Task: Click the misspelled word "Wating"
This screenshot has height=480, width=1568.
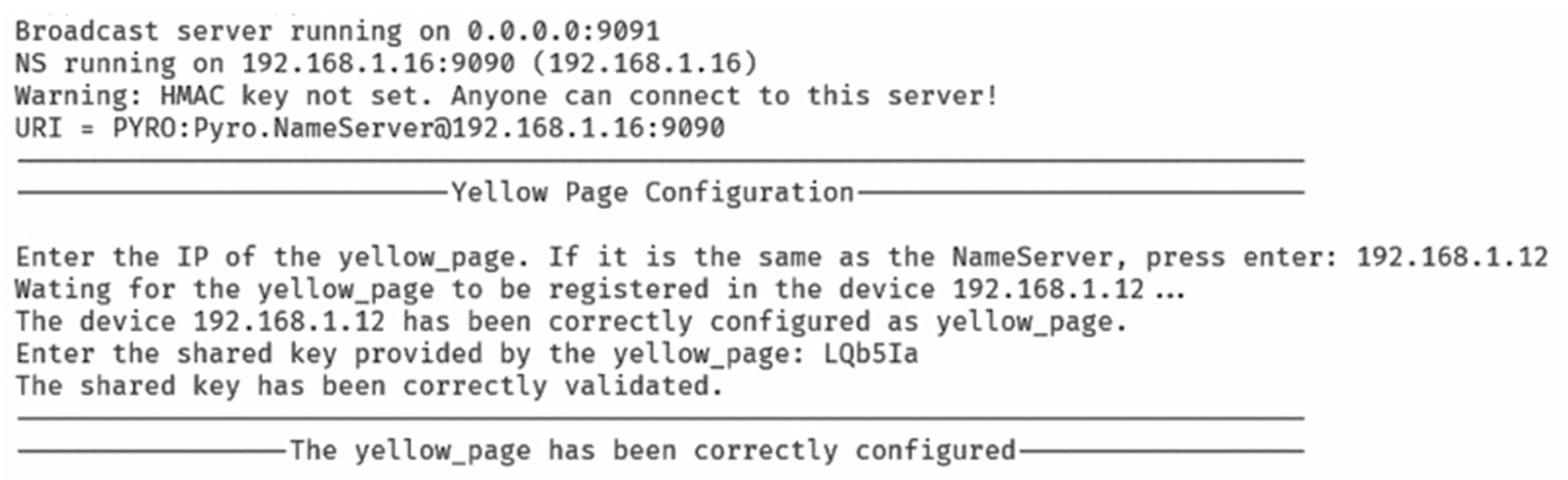Action: [63, 290]
